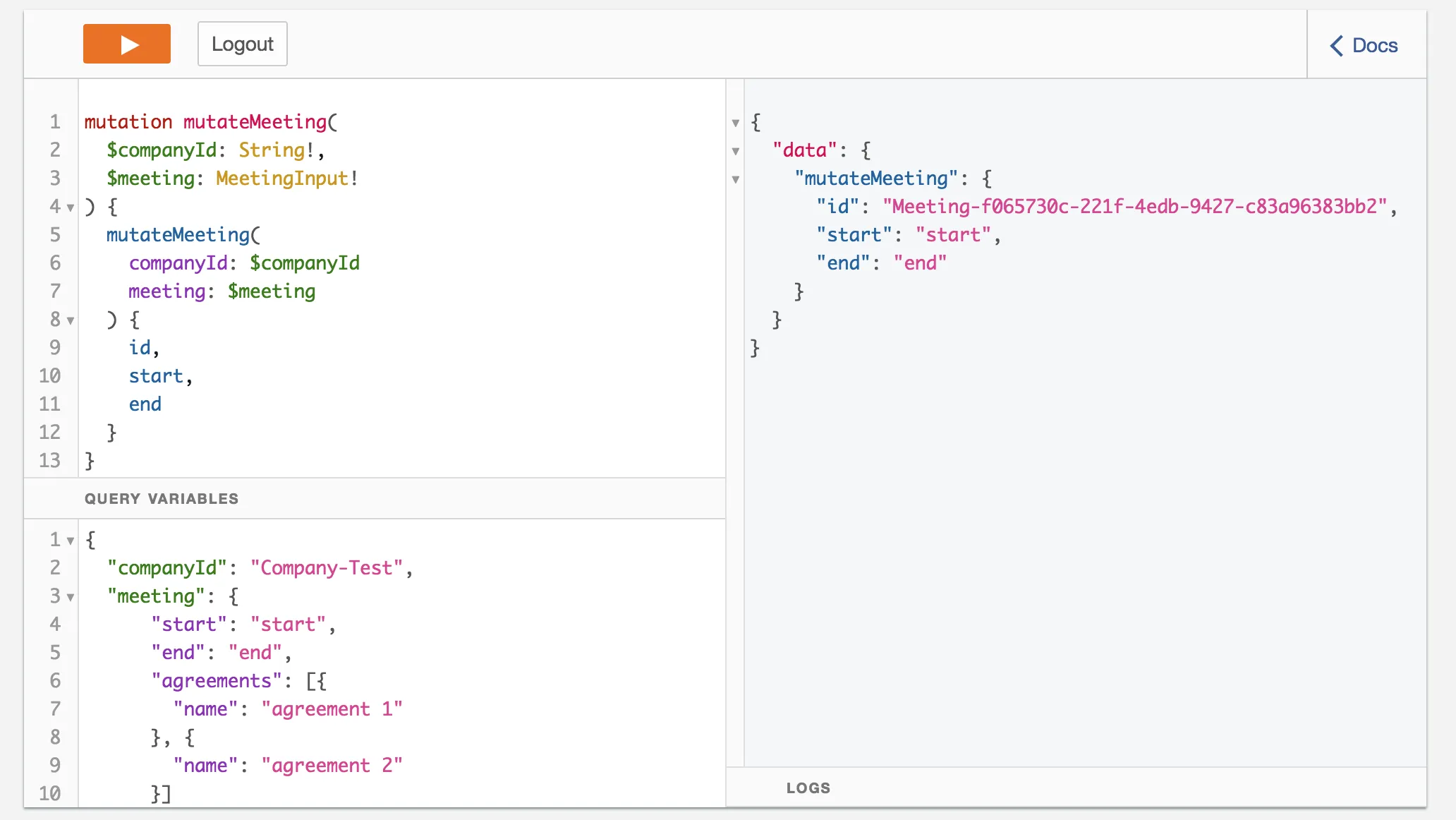Open the Query Variables pane header

tap(162, 499)
